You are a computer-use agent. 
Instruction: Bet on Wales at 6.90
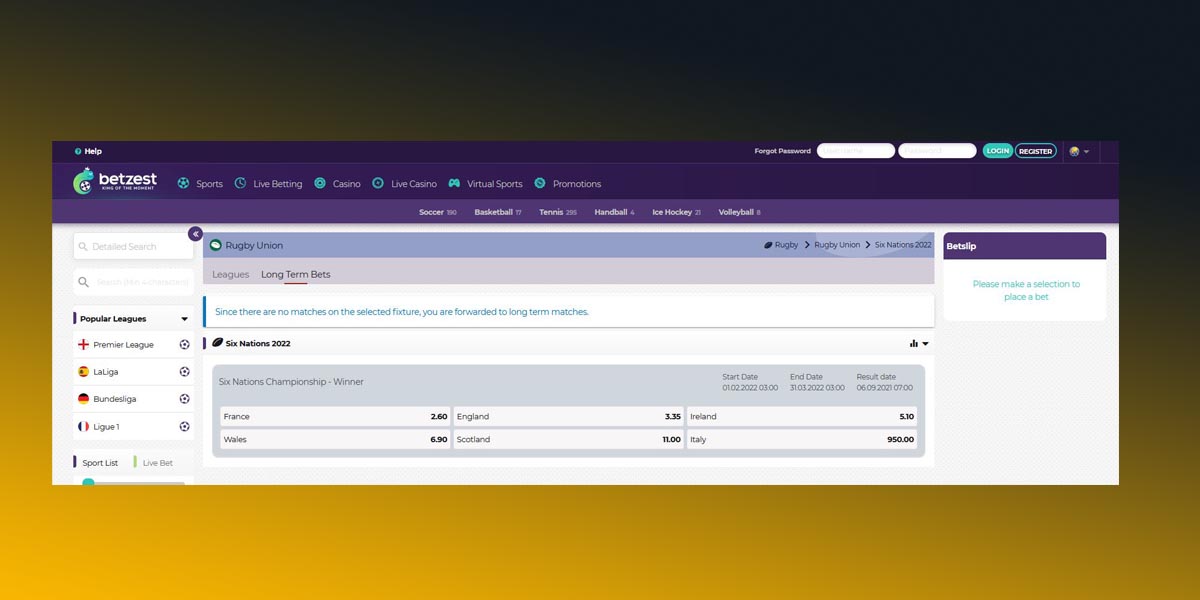point(335,439)
